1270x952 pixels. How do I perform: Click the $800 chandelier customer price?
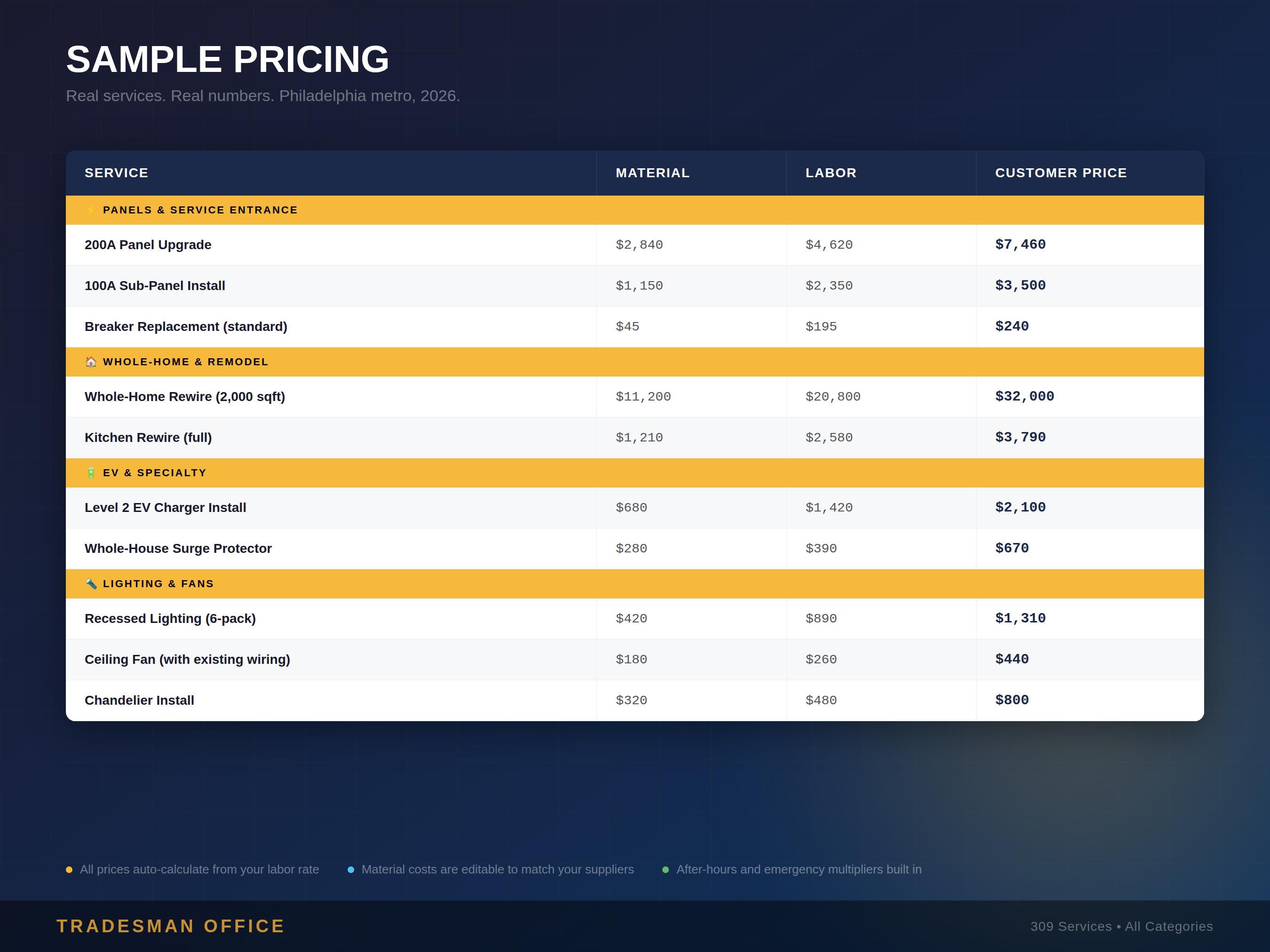(1012, 700)
